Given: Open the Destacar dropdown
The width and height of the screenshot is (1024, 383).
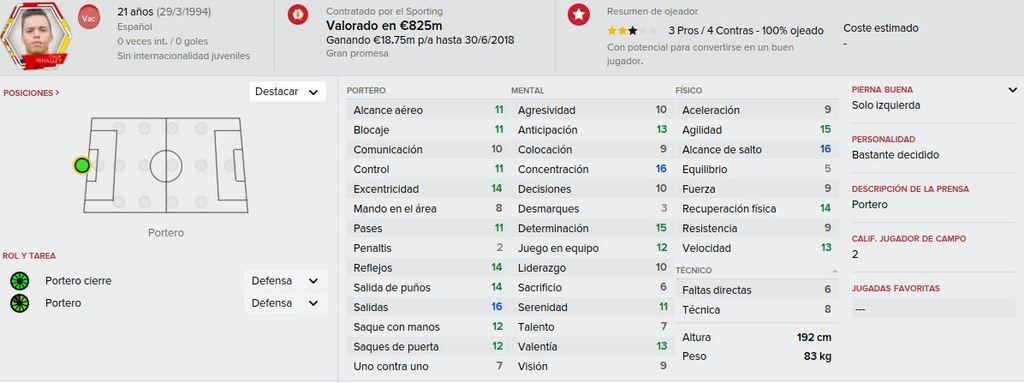Looking at the screenshot, I should (287, 92).
